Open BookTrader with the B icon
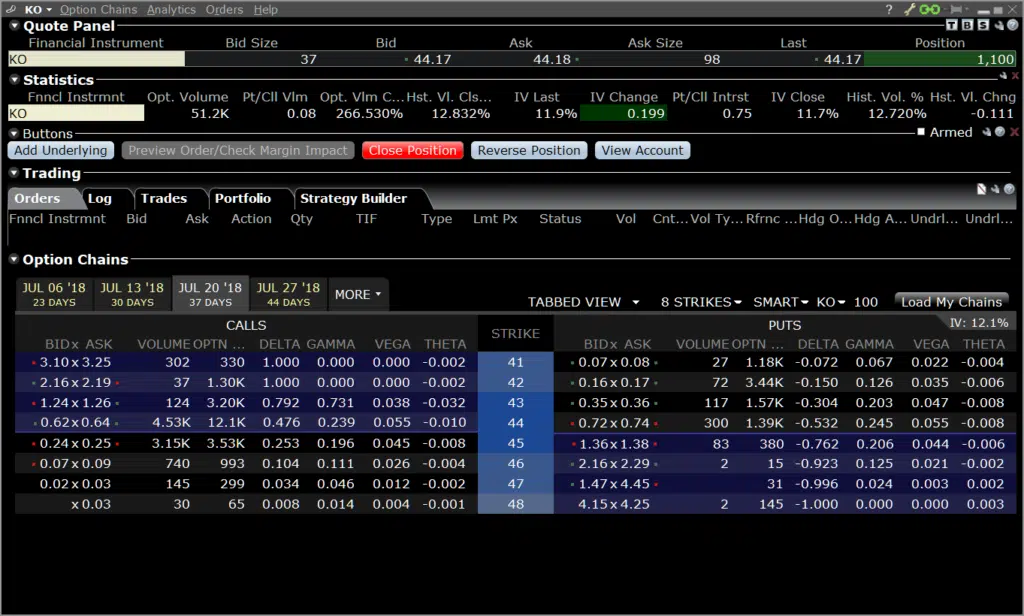This screenshot has height=616, width=1024. [967, 25]
